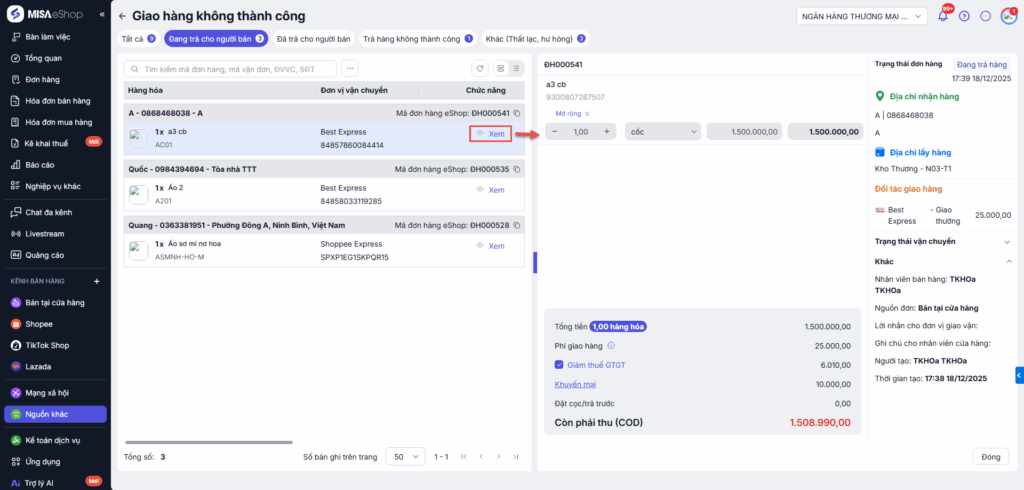
Task: Click the order search input field
Action: click(x=235, y=69)
